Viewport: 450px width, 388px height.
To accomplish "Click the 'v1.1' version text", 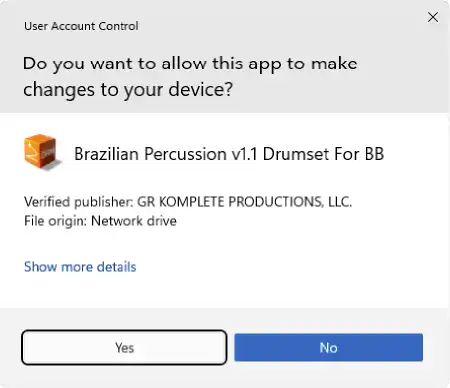I will pyautogui.click(x=245, y=154).
